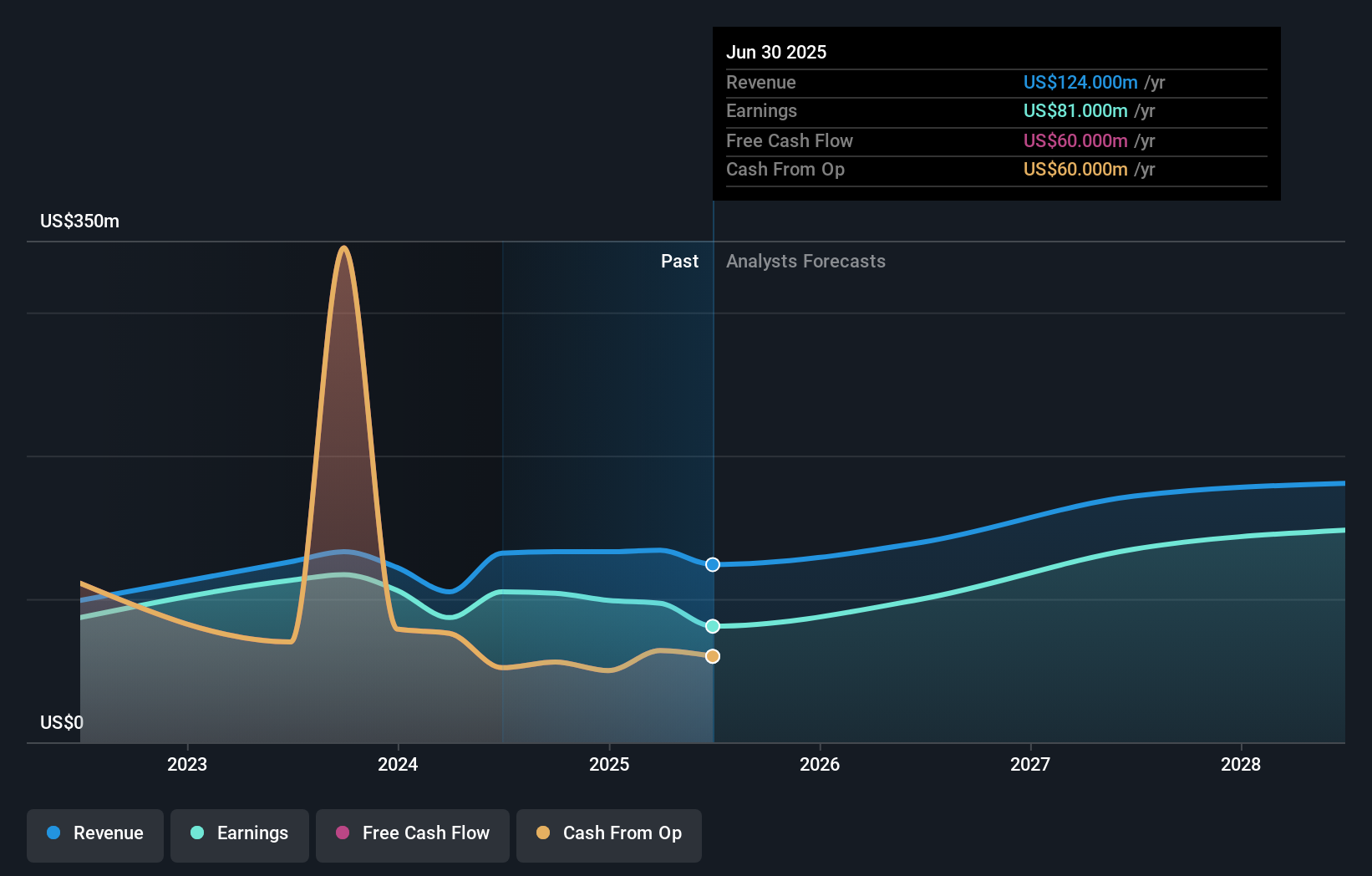Hide the Free Cash Flow series
The height and width of the screenshot is (876, 1372).
413,833
